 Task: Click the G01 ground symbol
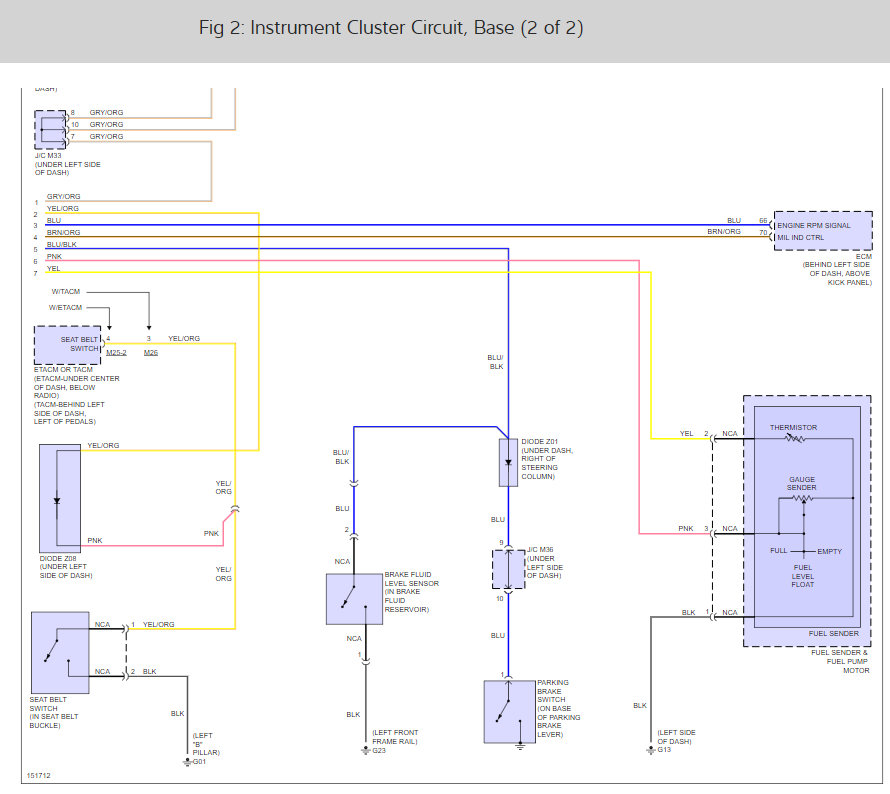[187, 762]
